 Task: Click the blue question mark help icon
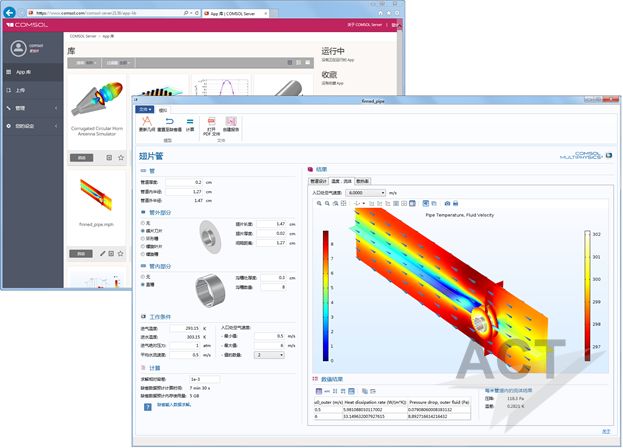coord(147,407)
